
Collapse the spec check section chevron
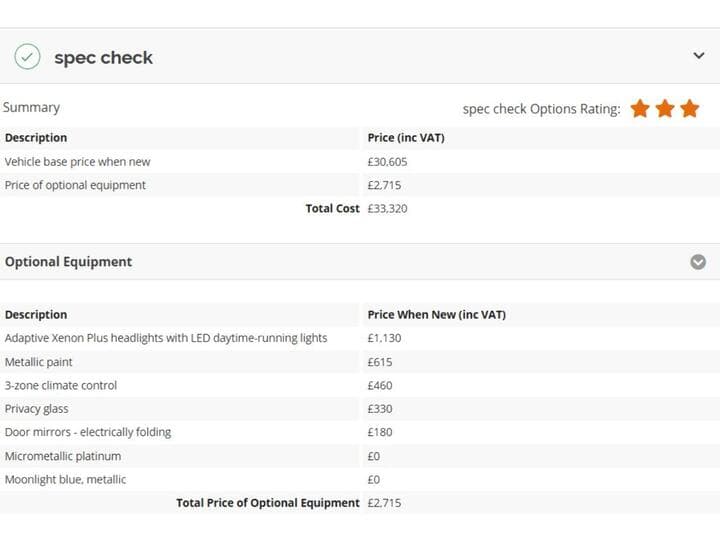698,56
